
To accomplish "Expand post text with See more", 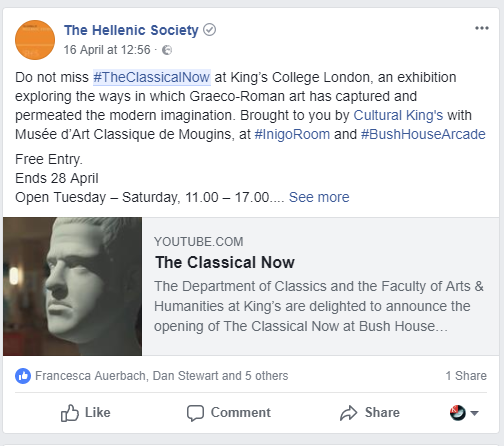I will tap(319, 197).
